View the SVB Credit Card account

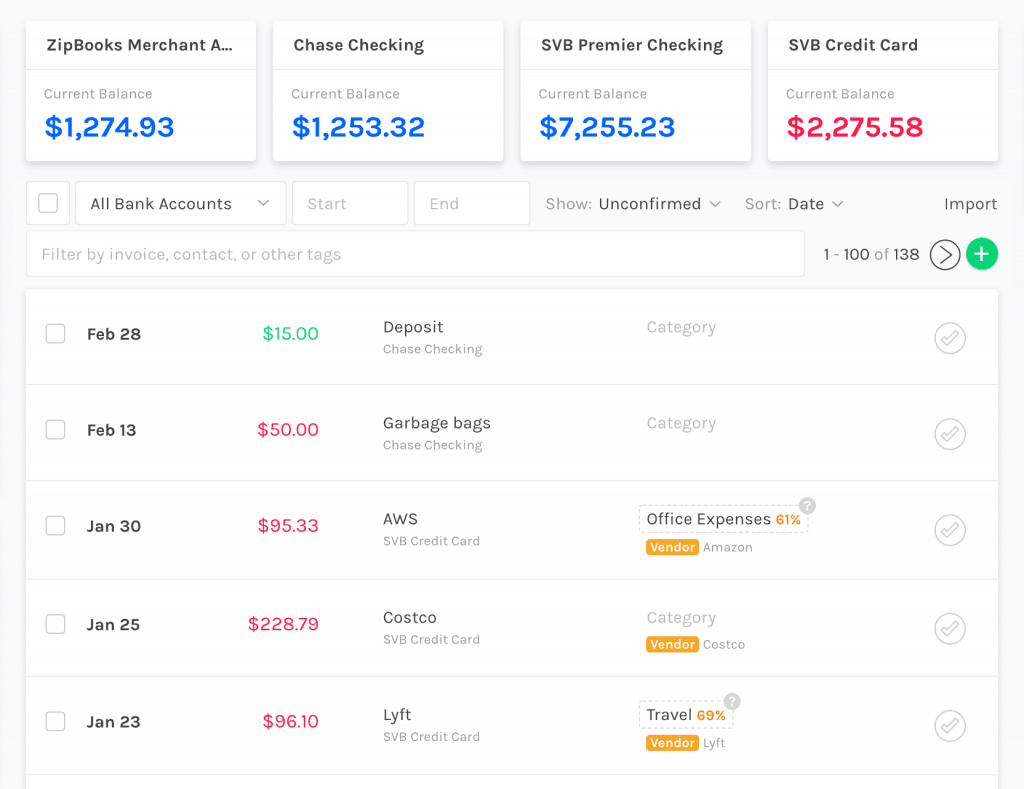point(882,90)
